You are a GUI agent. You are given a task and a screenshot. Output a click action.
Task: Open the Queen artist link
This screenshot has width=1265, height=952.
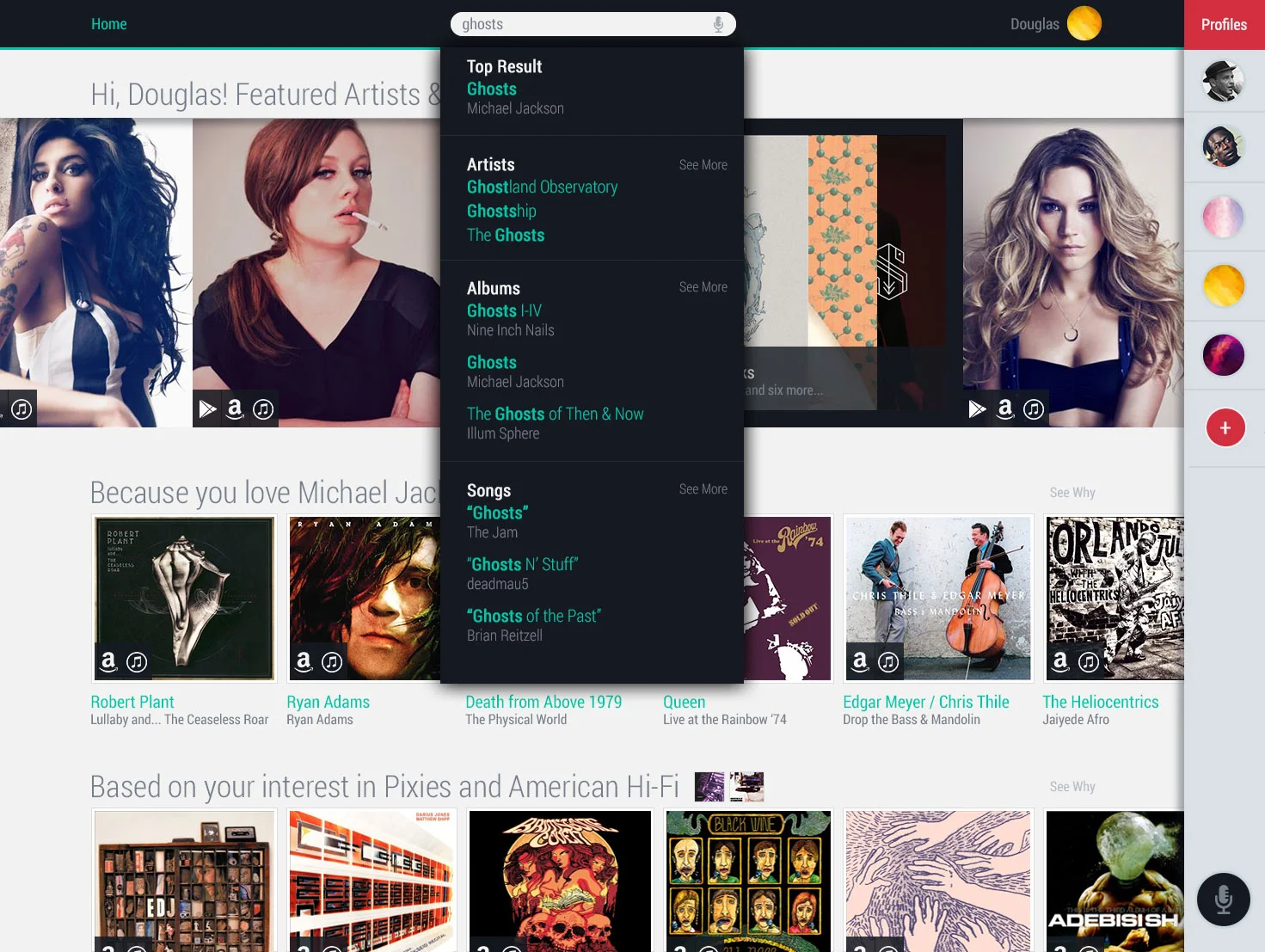684,702
